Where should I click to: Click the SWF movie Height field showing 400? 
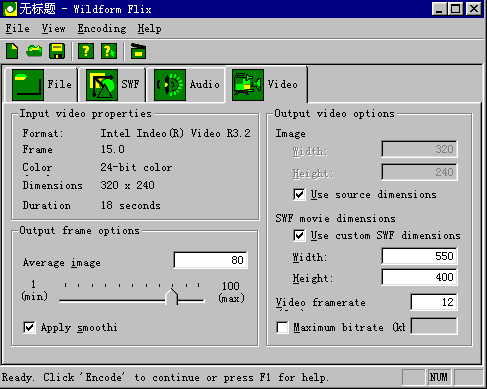[419, 277]
